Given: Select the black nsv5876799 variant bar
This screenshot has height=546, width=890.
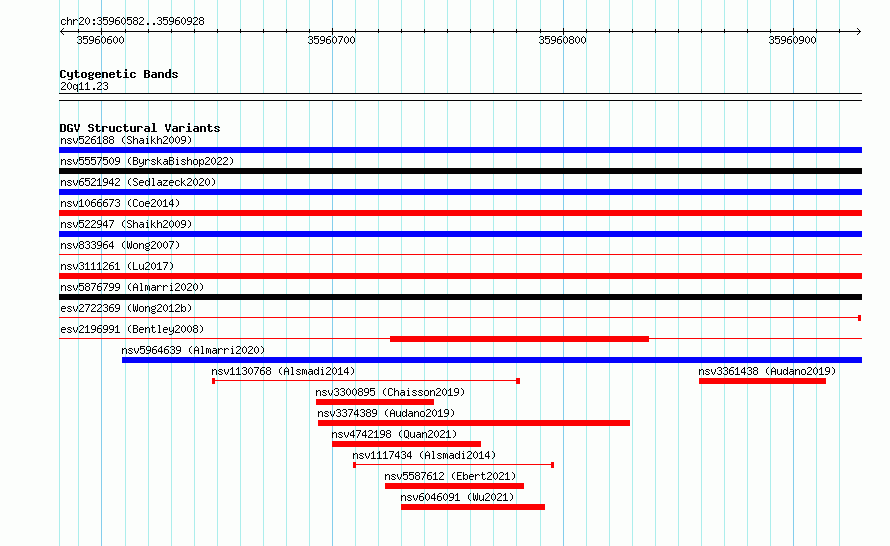Looking at the screenshot, I should tap(460, 297).
